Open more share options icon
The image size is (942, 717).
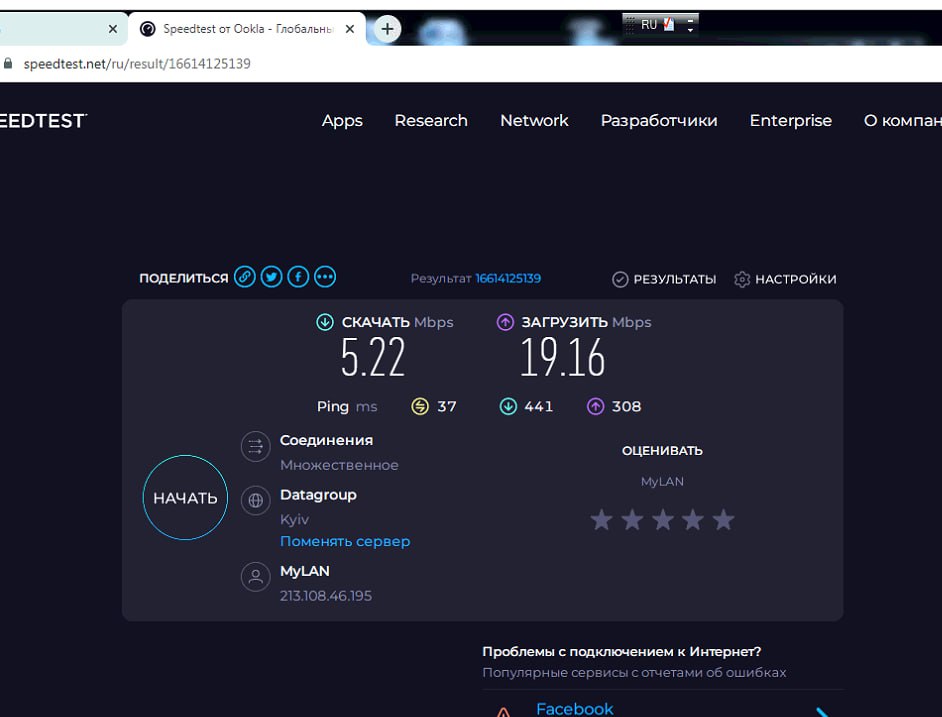(325, 277)
